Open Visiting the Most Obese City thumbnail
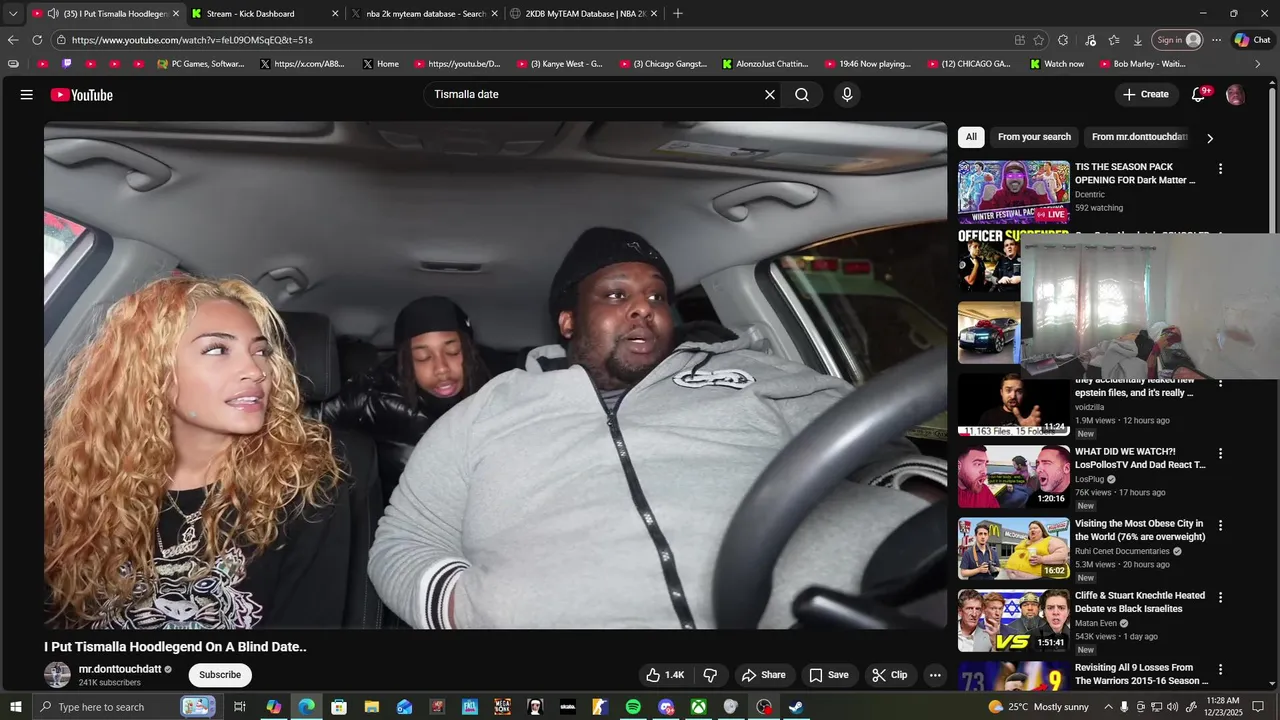Viewport: 1280px width, 720px height. click(x=1013, y=548)
